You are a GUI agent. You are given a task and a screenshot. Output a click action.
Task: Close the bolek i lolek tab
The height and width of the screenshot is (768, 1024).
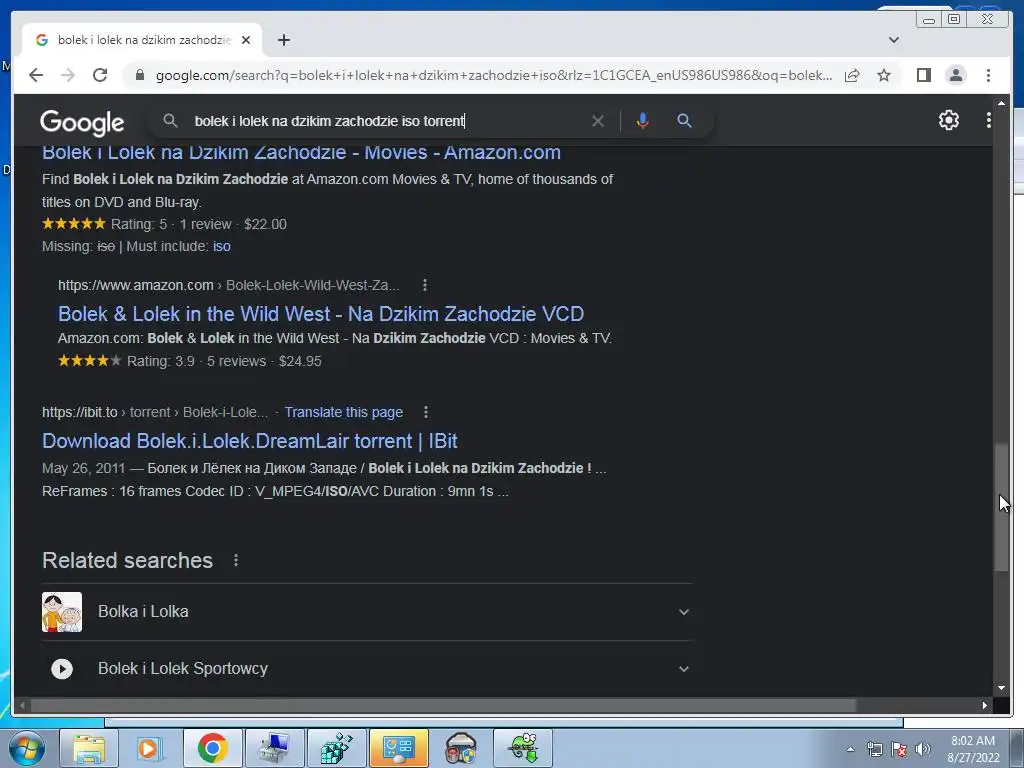click(246, 40)
